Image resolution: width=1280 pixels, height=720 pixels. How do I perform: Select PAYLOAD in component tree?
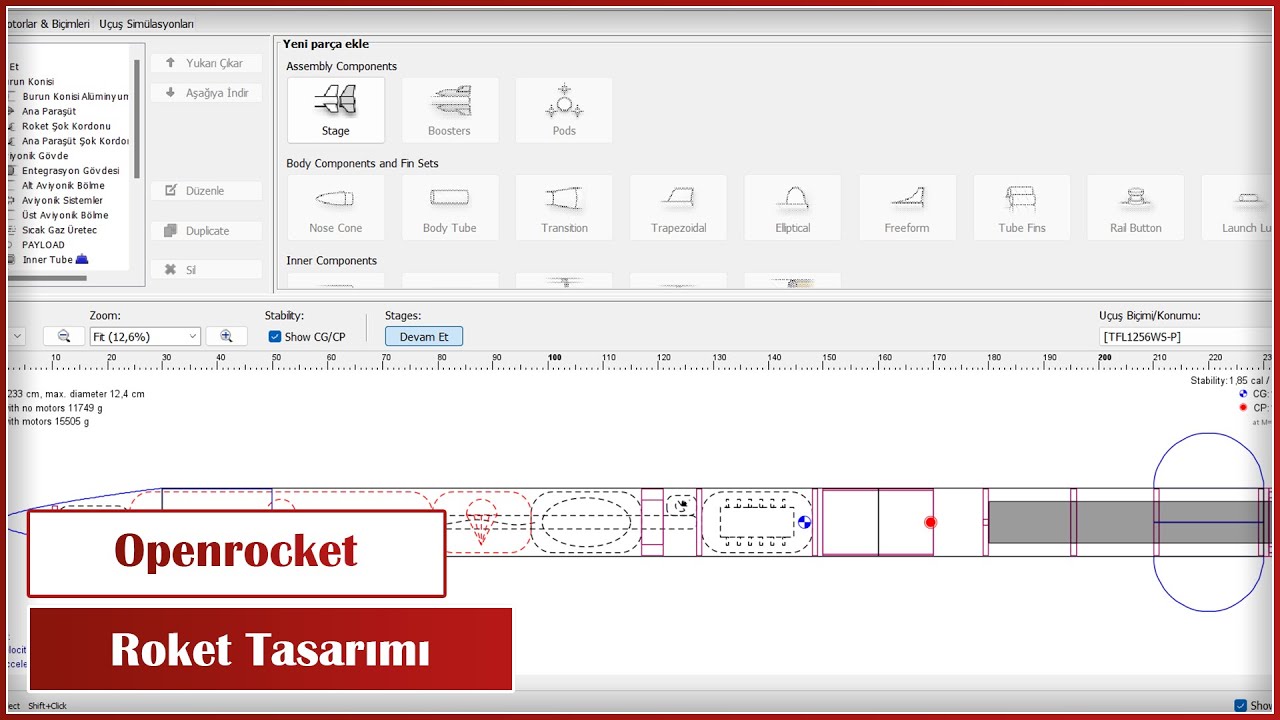pos(43,245)
